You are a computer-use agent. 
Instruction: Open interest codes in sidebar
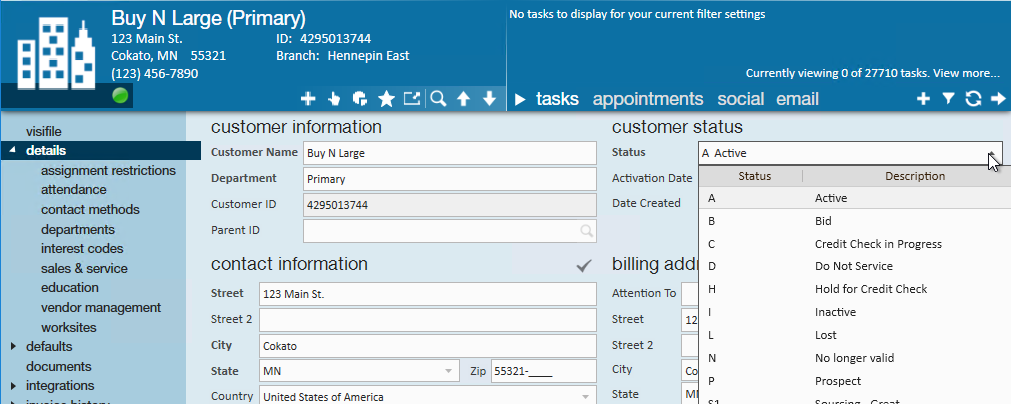(x=82, y=249)
